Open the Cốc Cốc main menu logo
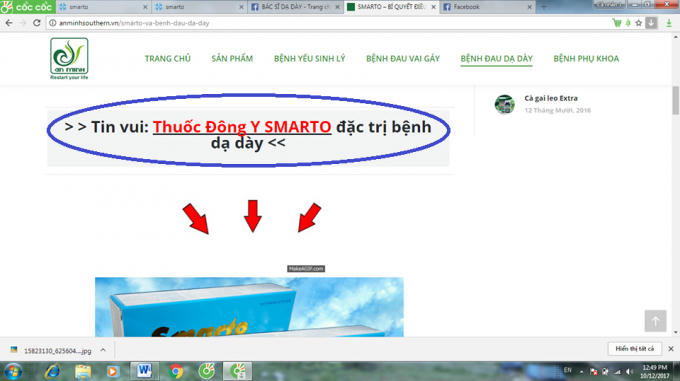 pyautogui.click(x=27, y=7)
